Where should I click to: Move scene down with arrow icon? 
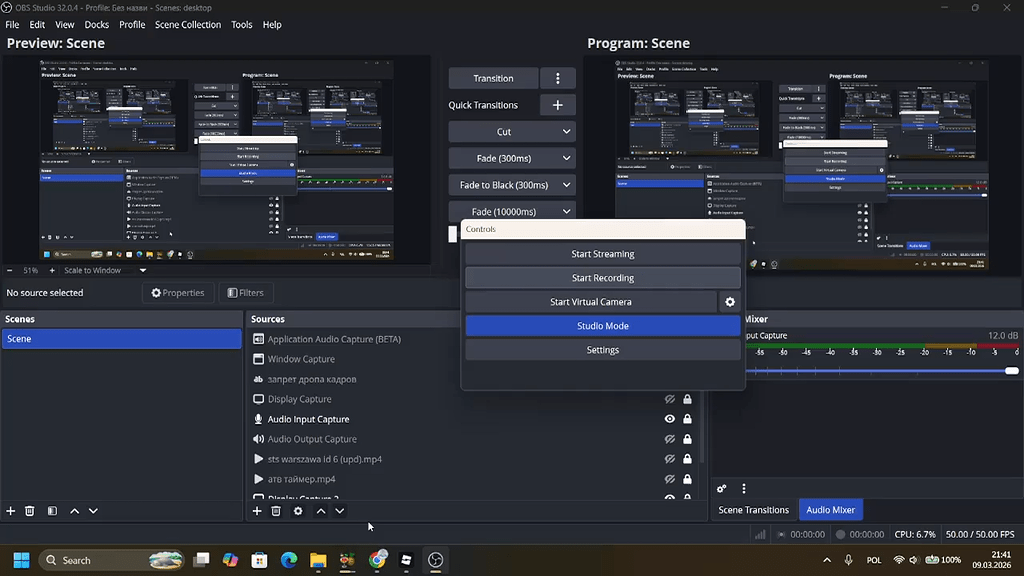[x=93, y=511]
